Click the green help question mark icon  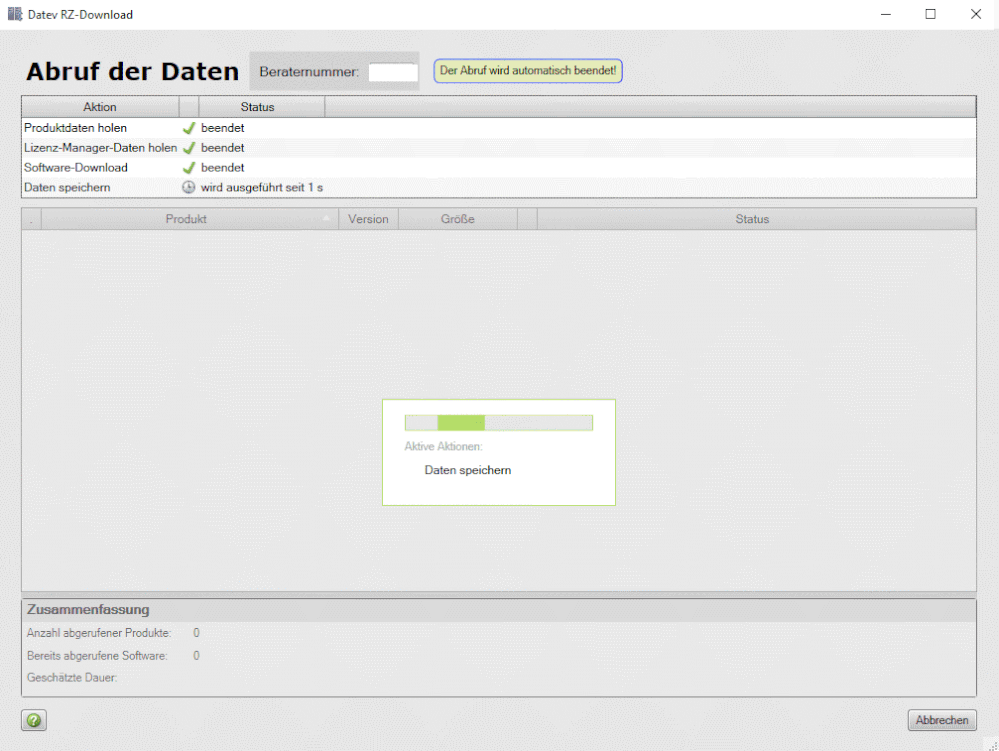tap(34, 720)
